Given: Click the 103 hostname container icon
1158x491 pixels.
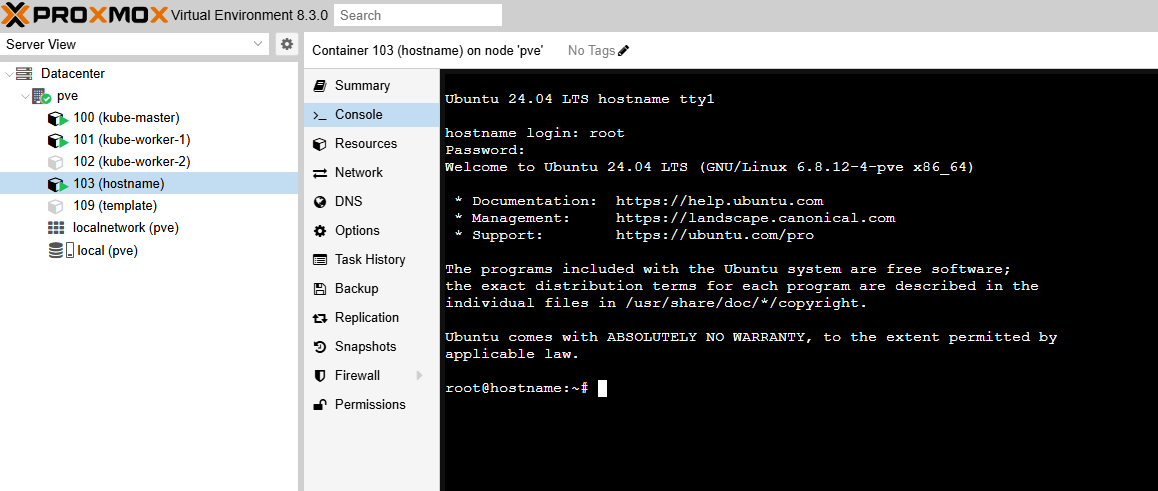Looking at the screenshot, I should (58, 185).
